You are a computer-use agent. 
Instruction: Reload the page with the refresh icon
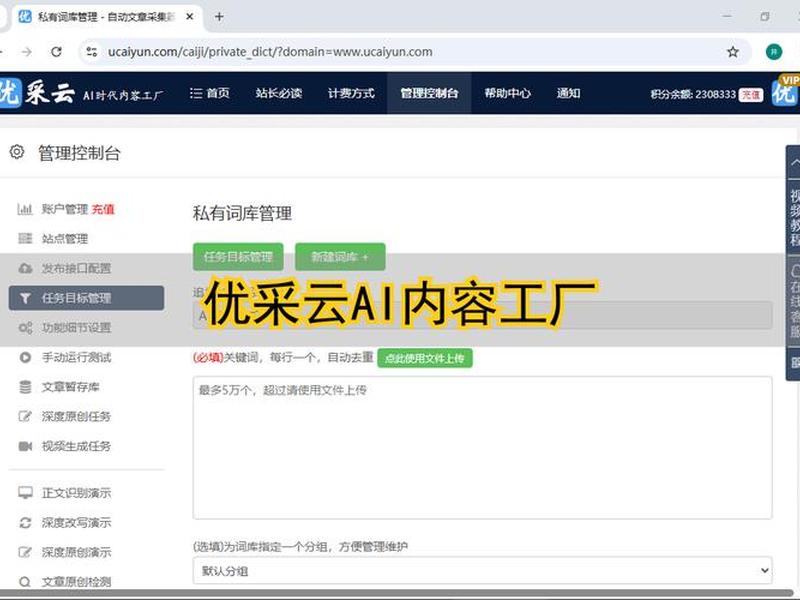click(x=56, y=52)
